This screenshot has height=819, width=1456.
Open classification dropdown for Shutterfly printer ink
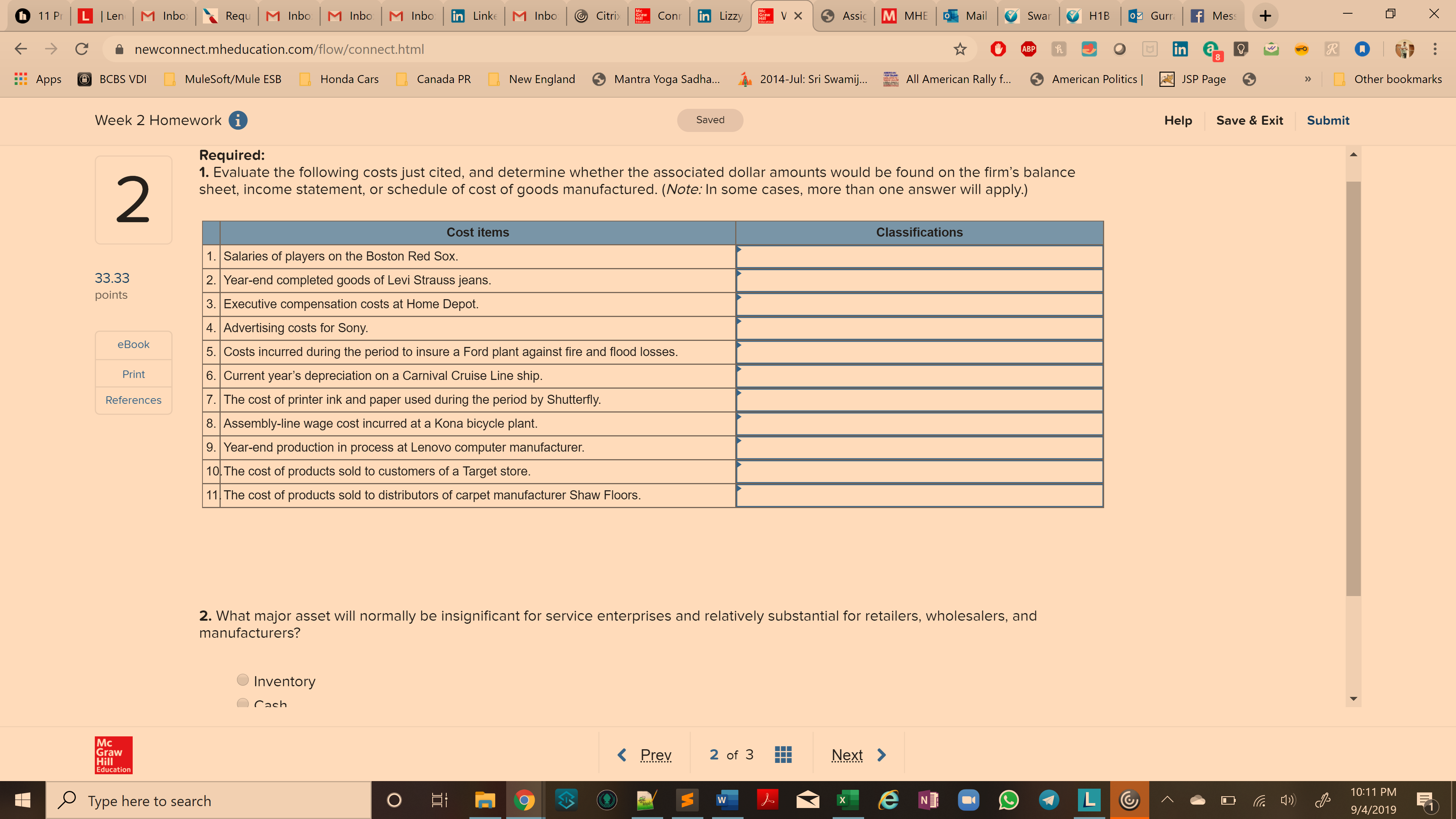pyautogui.click(x=919, y=400)
